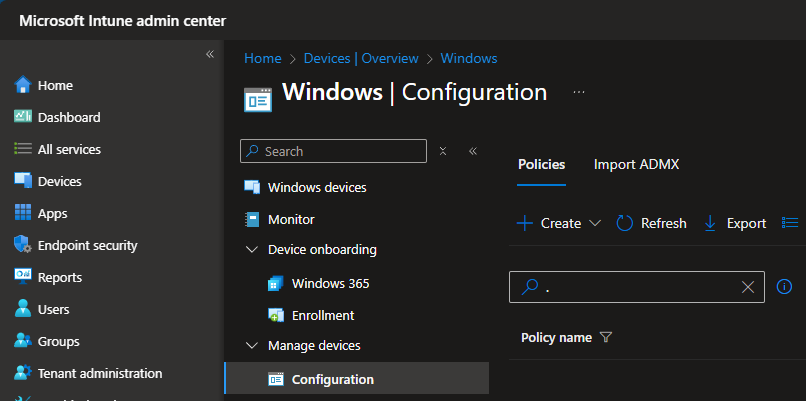The height and width of the screenshot is (401, 806).
Task: Collapse the Device onboarding section
Action: pyautogui.click(x=252, y=250)
